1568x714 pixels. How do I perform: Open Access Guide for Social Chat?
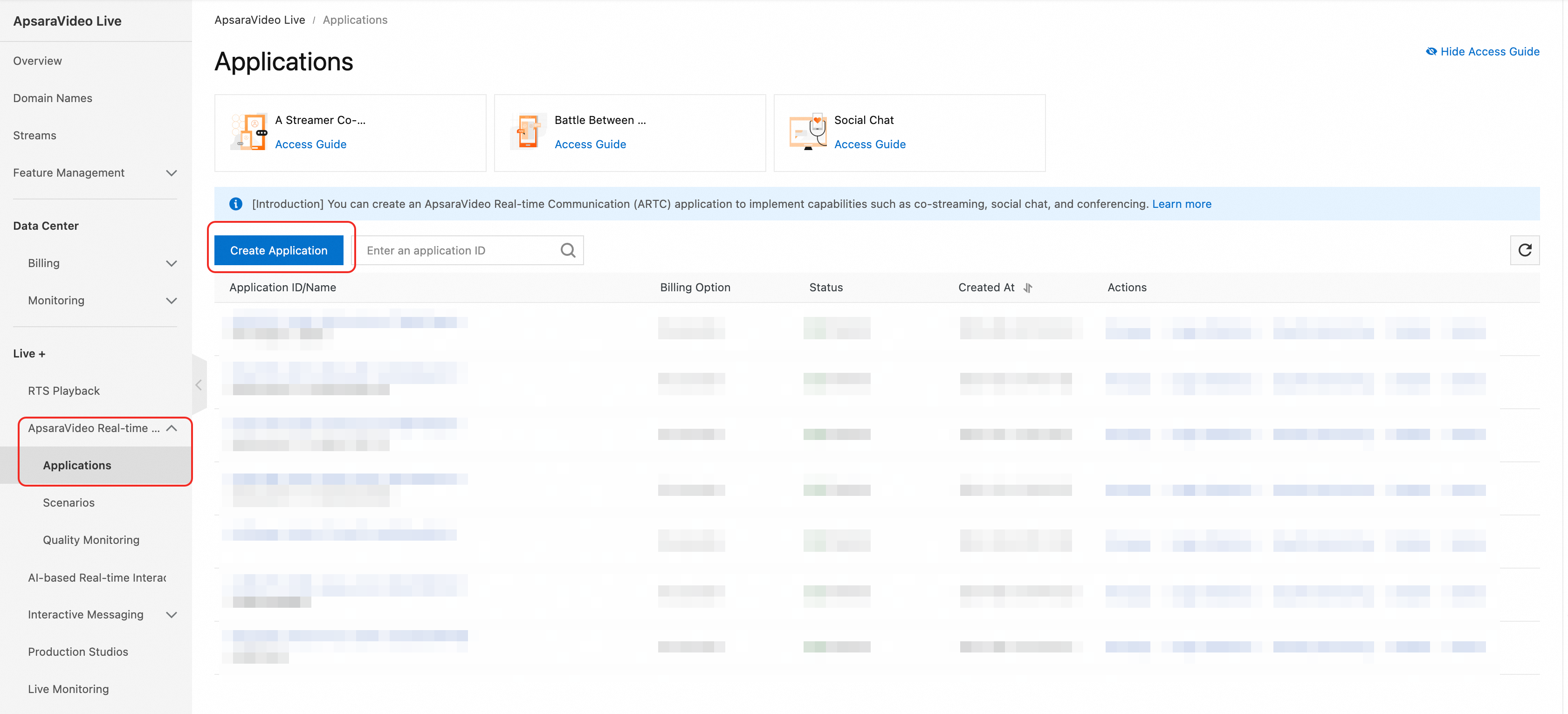870,144
